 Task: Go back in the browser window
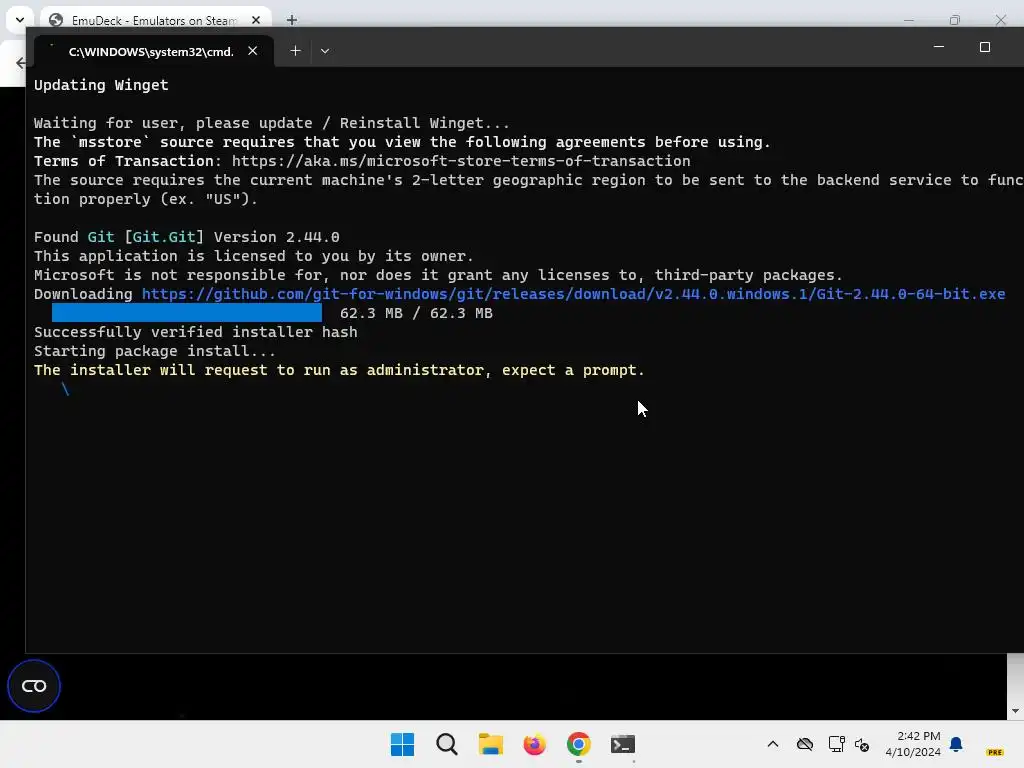[20, 63]
